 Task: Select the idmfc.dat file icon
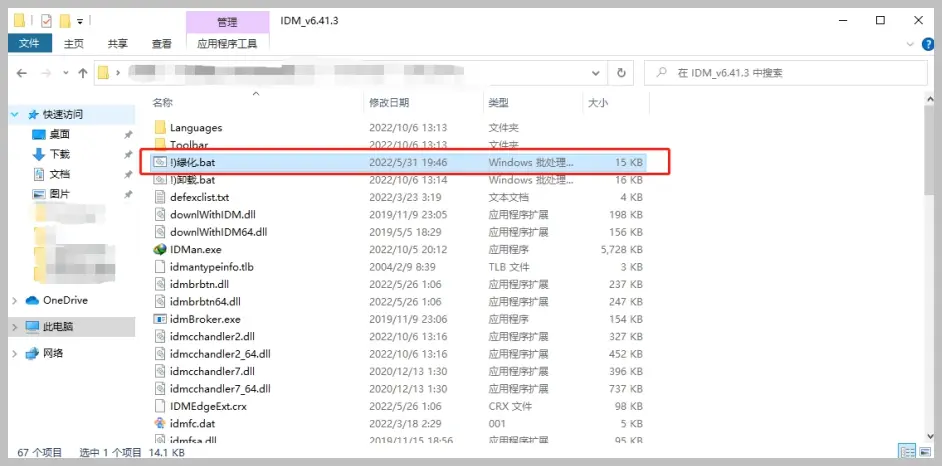pos(160,423)
